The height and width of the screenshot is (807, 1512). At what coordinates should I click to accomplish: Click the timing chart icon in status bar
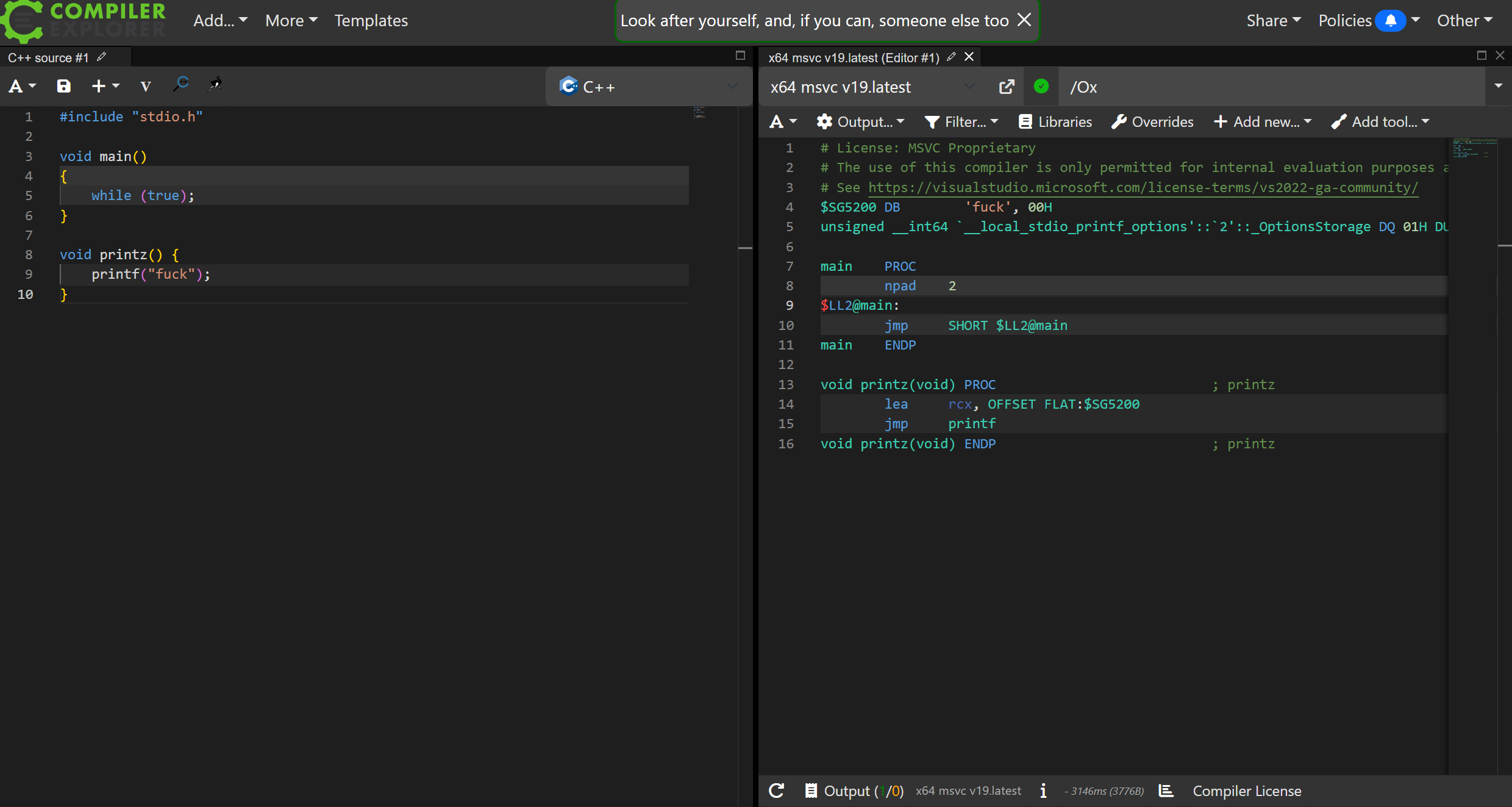tap(1166, 791)
